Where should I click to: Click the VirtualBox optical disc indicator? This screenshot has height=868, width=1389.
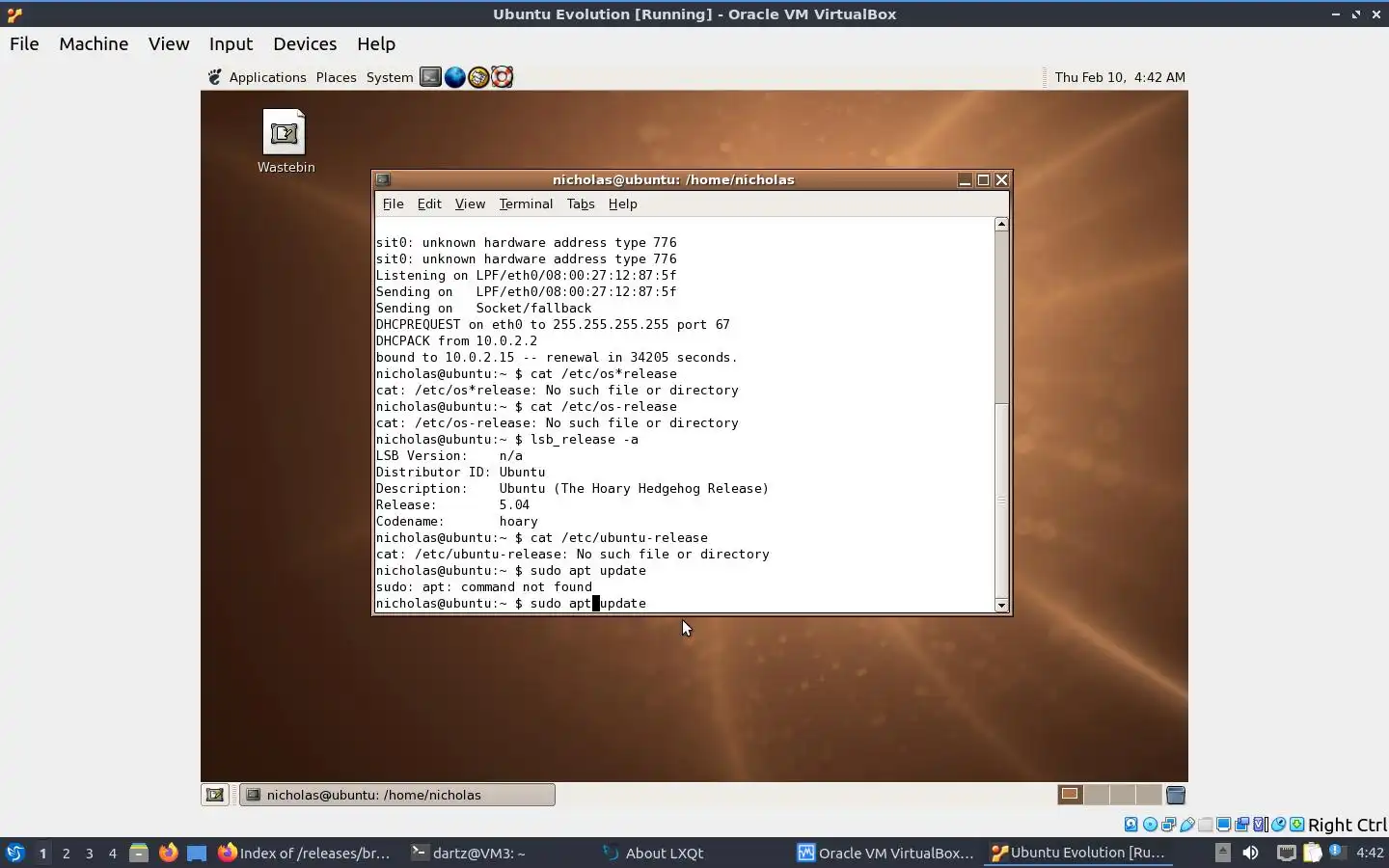coord(1150,825)
